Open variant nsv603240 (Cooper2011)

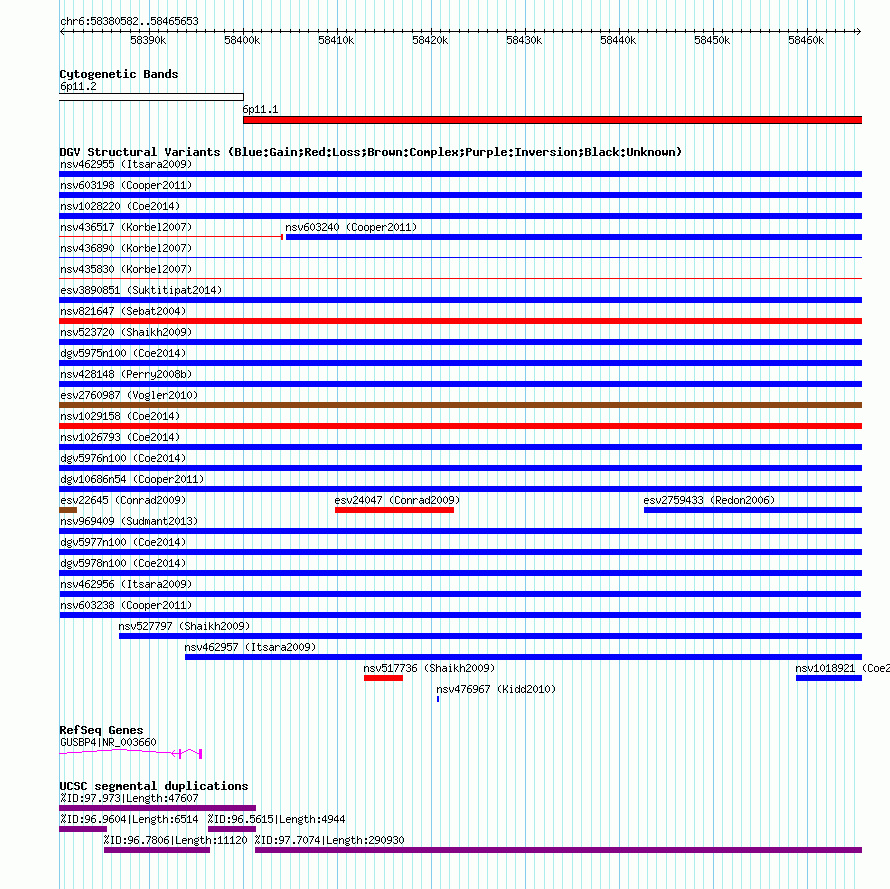(351, 227)
